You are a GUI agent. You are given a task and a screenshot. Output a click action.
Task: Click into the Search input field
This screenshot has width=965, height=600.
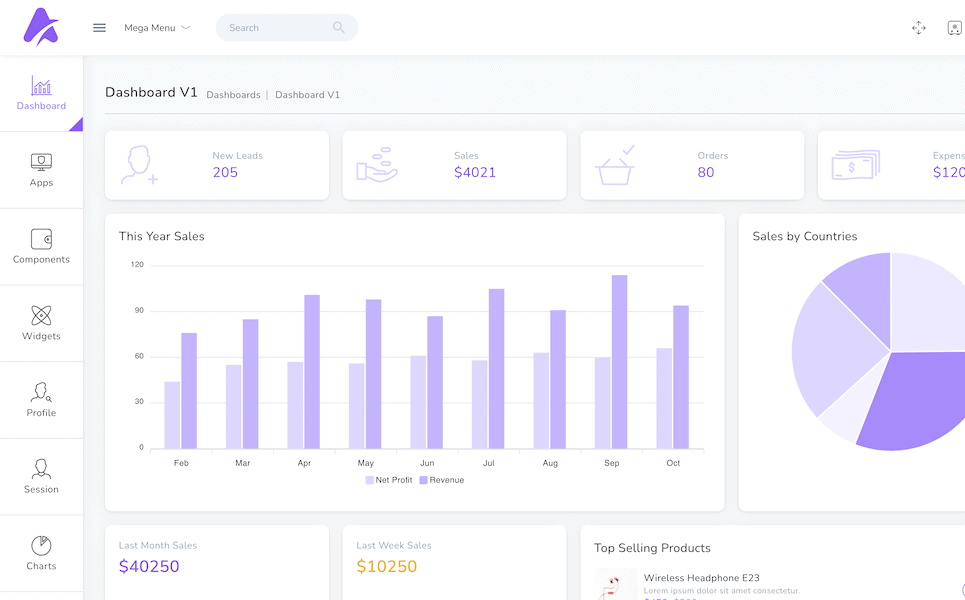point(275,28)
